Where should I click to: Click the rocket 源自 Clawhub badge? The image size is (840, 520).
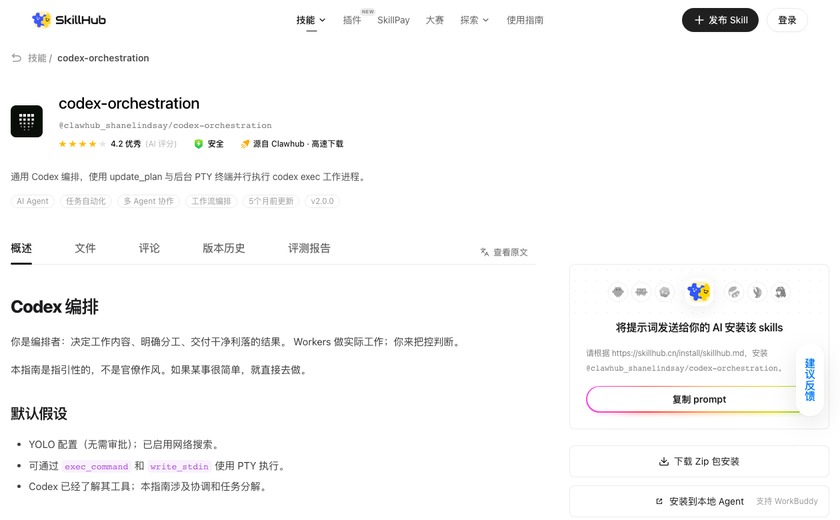click(x=292, y=144)
